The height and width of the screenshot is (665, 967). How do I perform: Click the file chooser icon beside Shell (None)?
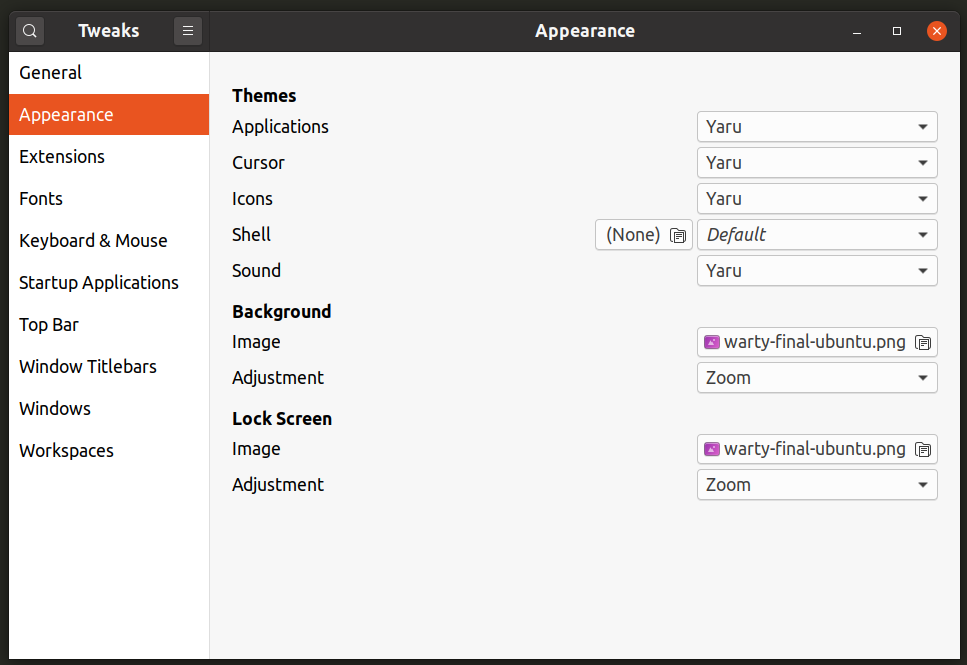pos(678,236)
